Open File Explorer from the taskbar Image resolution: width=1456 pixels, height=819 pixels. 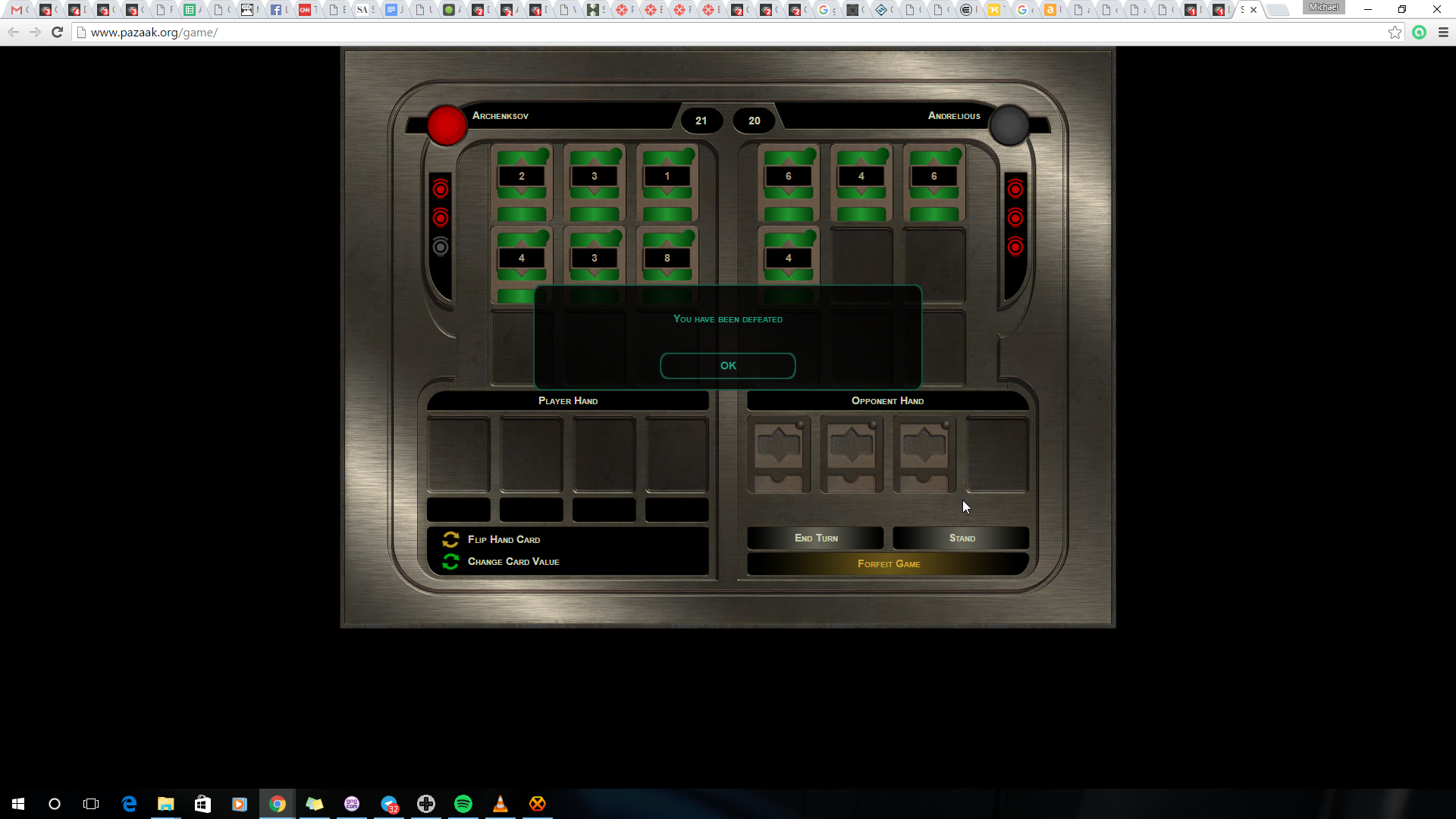click(165, 804)
